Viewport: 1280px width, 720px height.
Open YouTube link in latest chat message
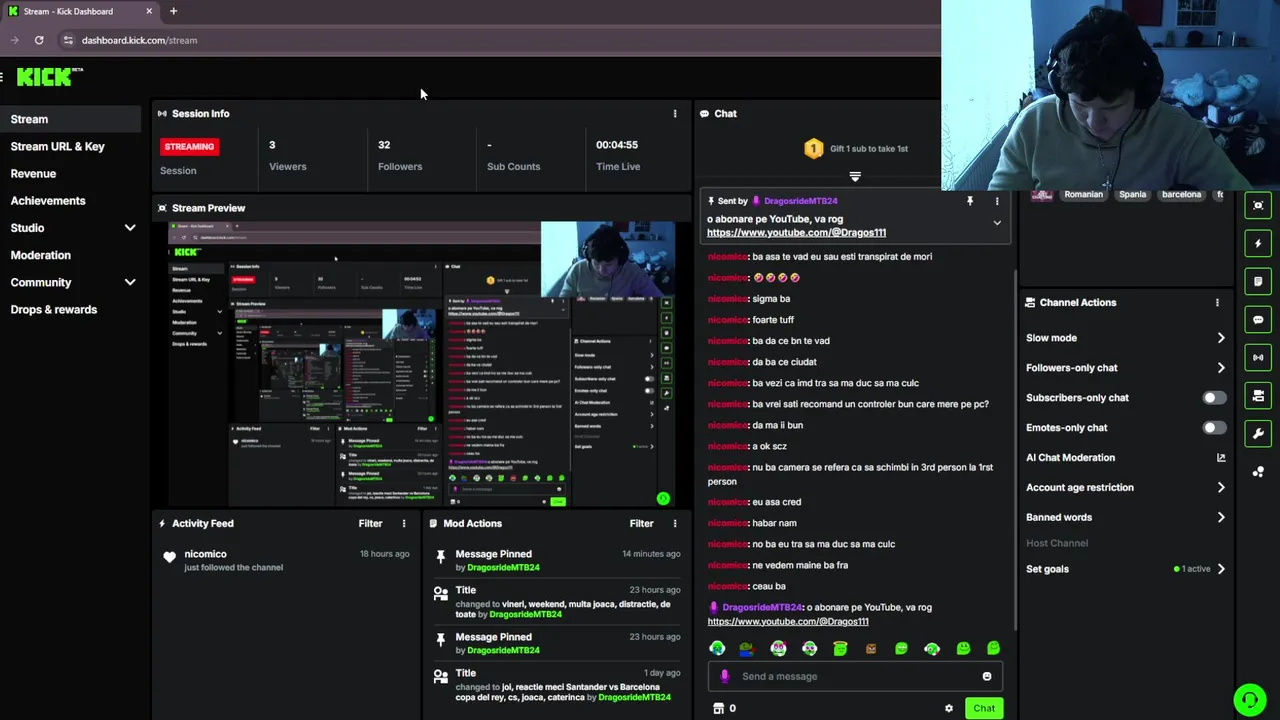(x=787, y=621)
